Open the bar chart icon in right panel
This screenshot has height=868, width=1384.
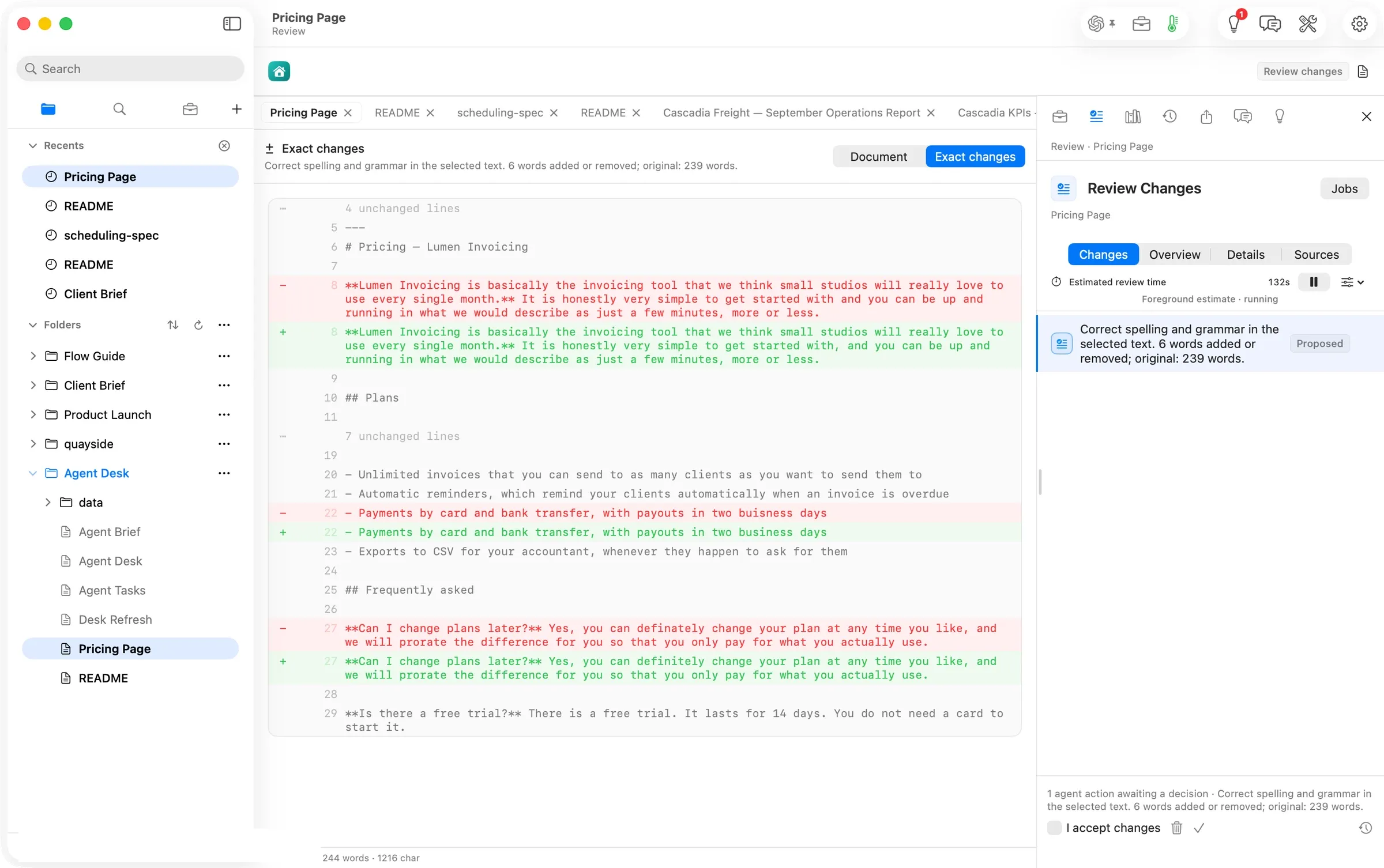[x=1133, y=116]
